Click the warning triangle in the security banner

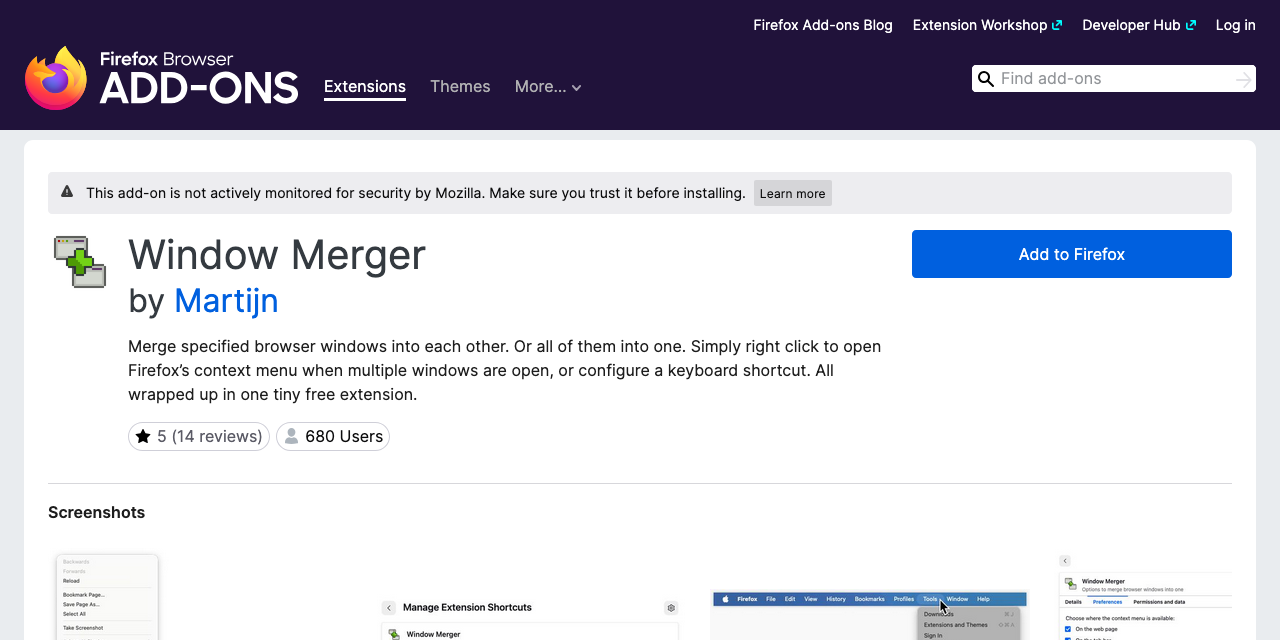(66, 191)
